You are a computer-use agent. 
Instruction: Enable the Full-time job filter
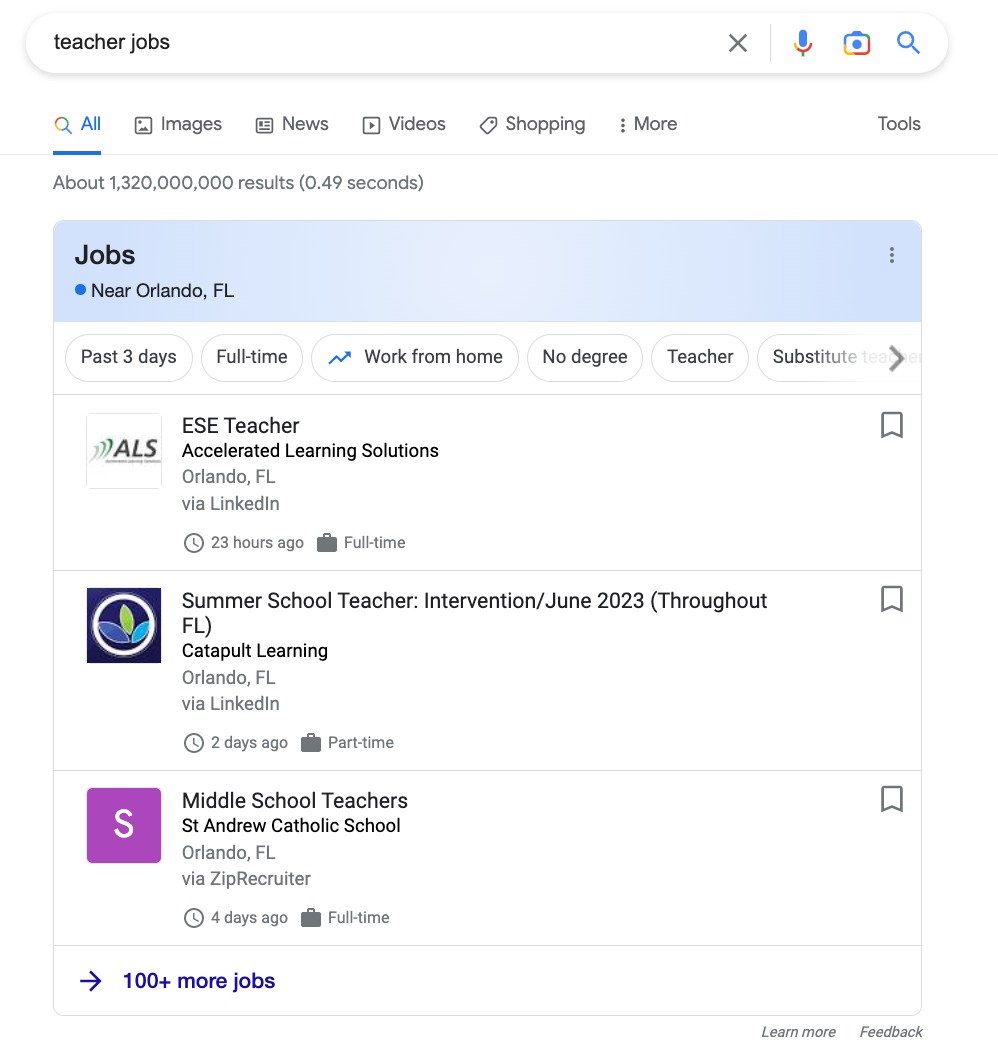[252, 357]
